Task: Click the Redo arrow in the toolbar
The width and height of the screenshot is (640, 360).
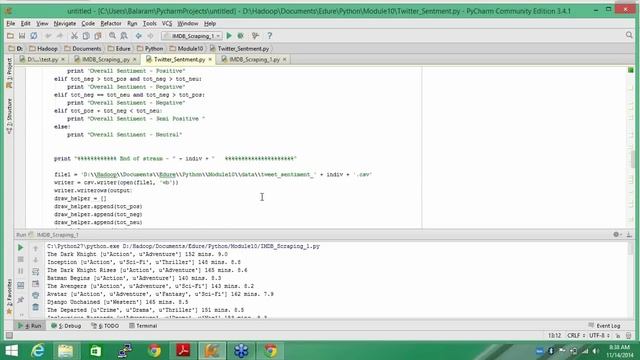Action: coord(60,36)
